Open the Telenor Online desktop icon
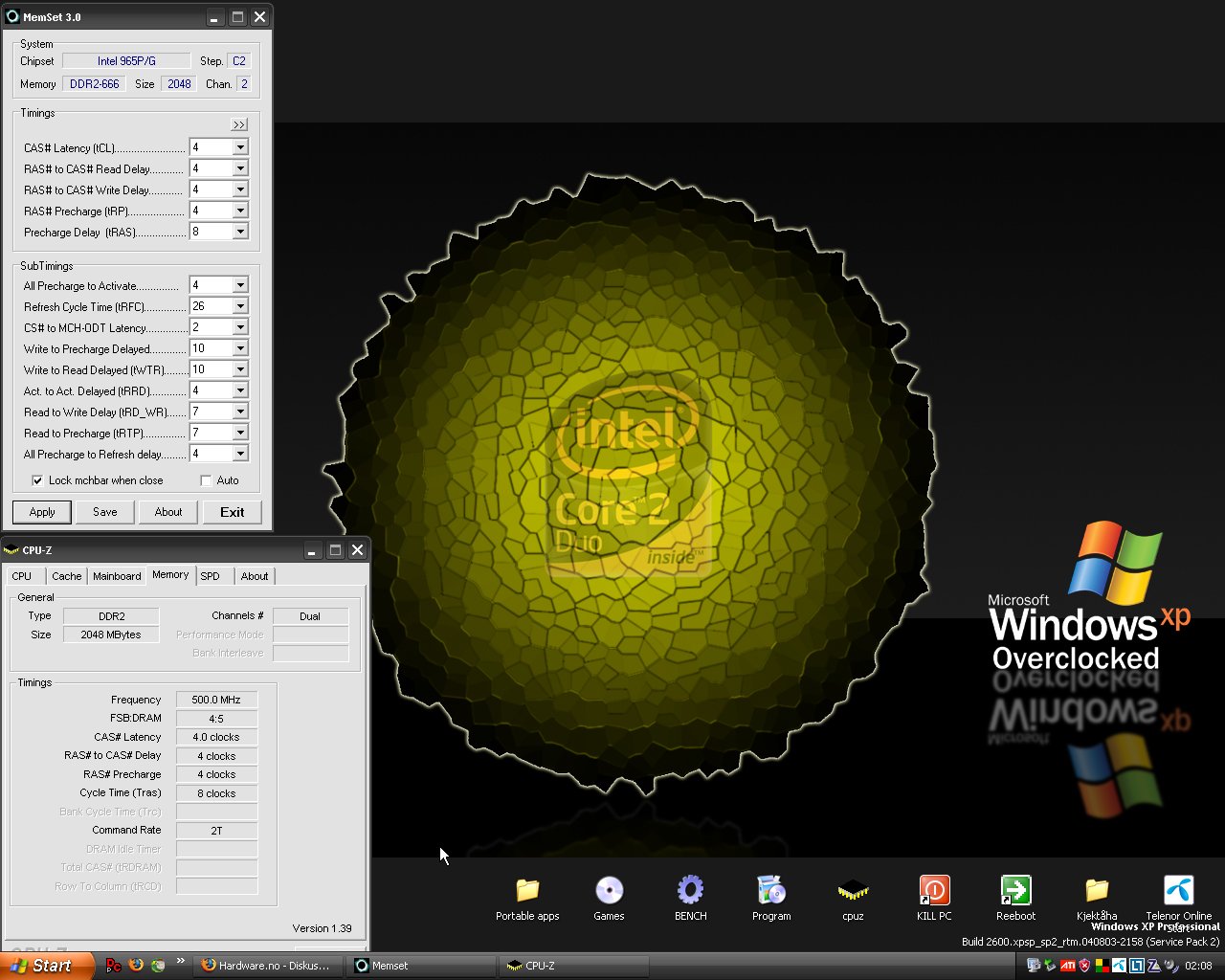The width and height of the screenshot is (1225, 980). coord(1178,898)
